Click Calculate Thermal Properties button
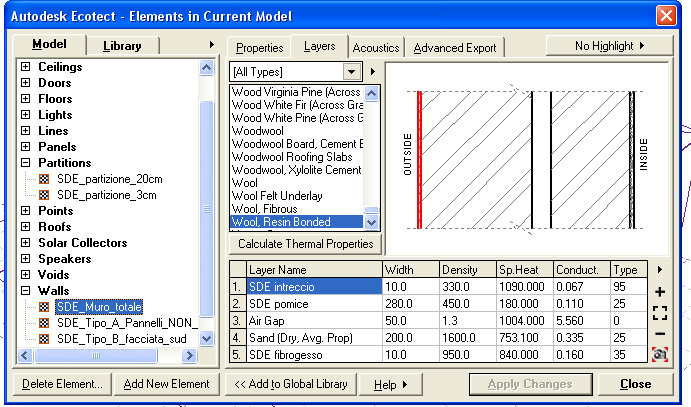Image resolution: width=691 pixels, height=407 pixels. click(305, 244)
